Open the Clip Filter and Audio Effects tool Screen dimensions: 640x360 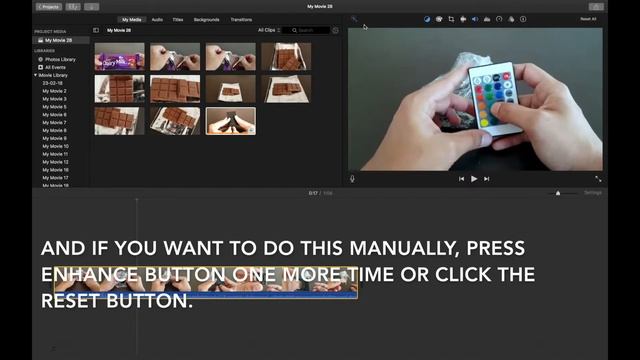(511, 19)
